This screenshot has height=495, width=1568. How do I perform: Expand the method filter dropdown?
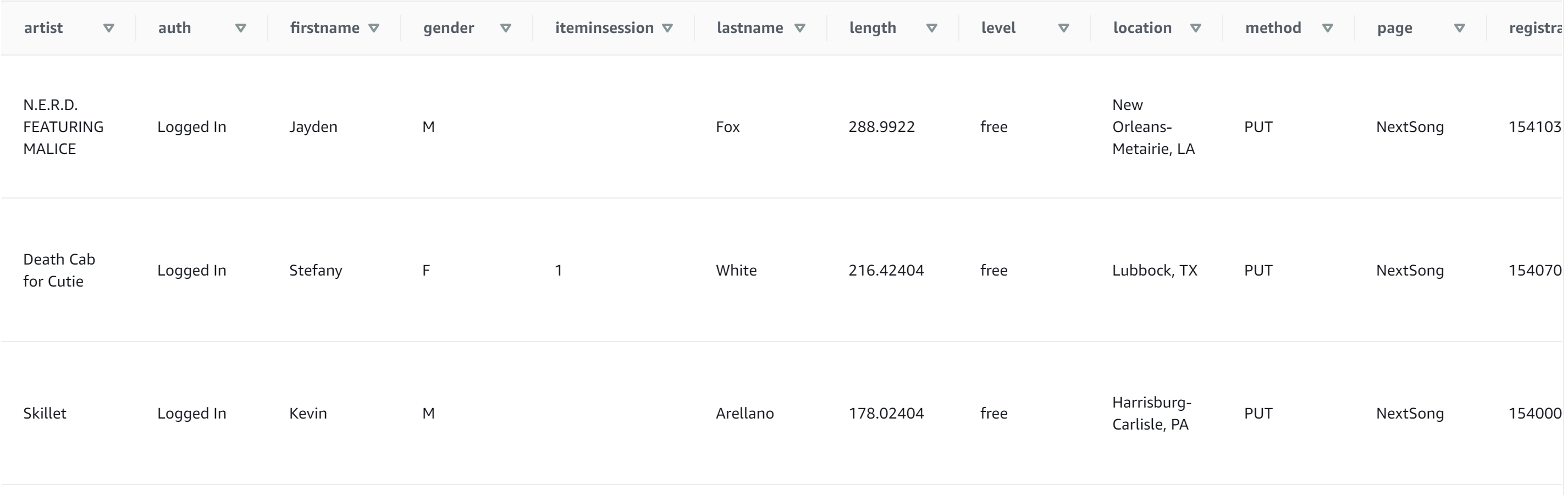[x=1328, y=28]
